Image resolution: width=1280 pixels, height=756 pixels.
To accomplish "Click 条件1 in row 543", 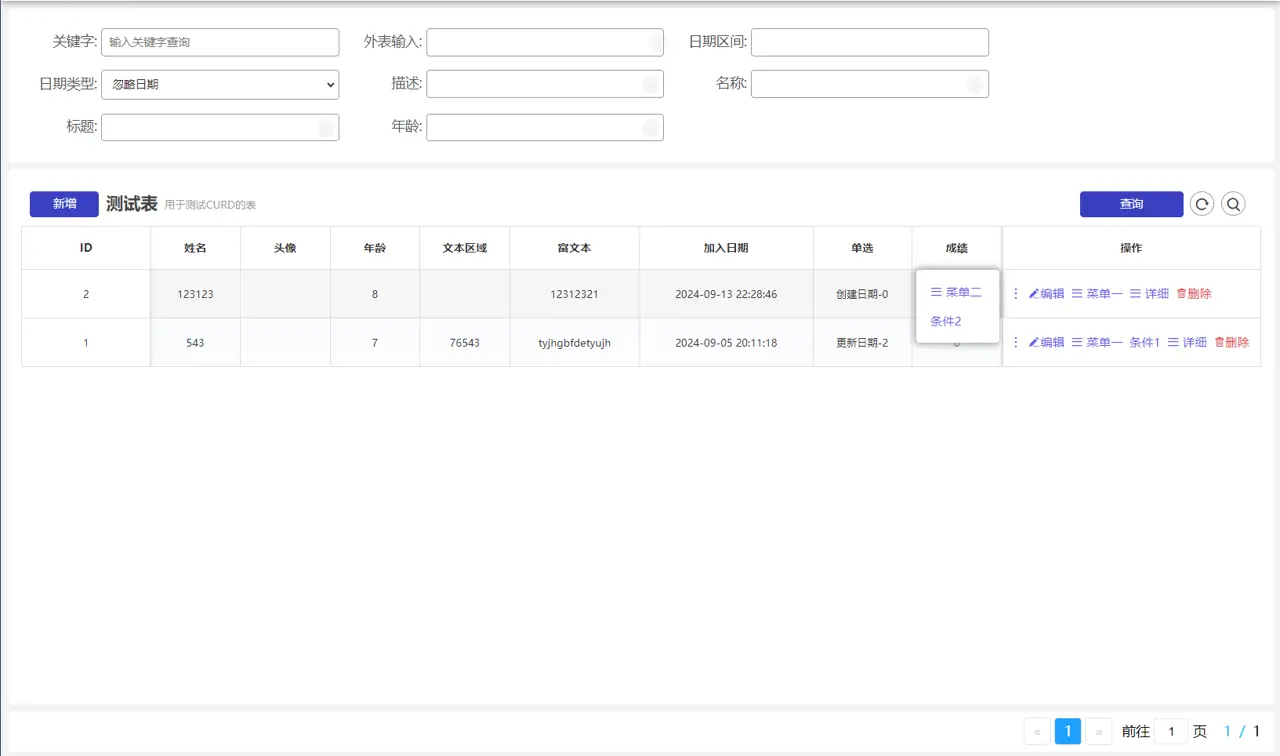I will pos(1145,342).
